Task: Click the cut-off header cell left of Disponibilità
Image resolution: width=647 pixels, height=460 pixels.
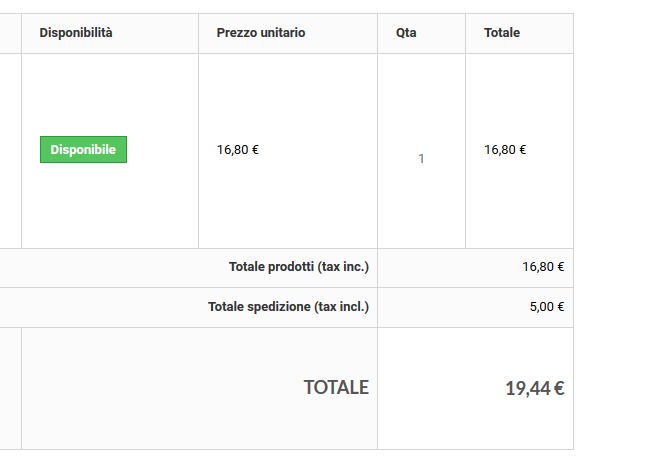Action: [10, 33]
